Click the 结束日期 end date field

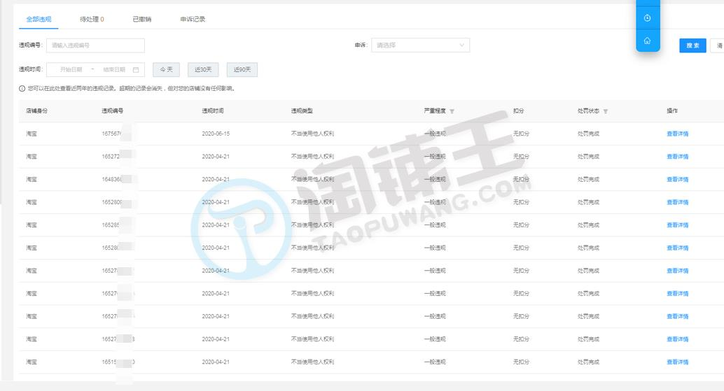[114, 70]
